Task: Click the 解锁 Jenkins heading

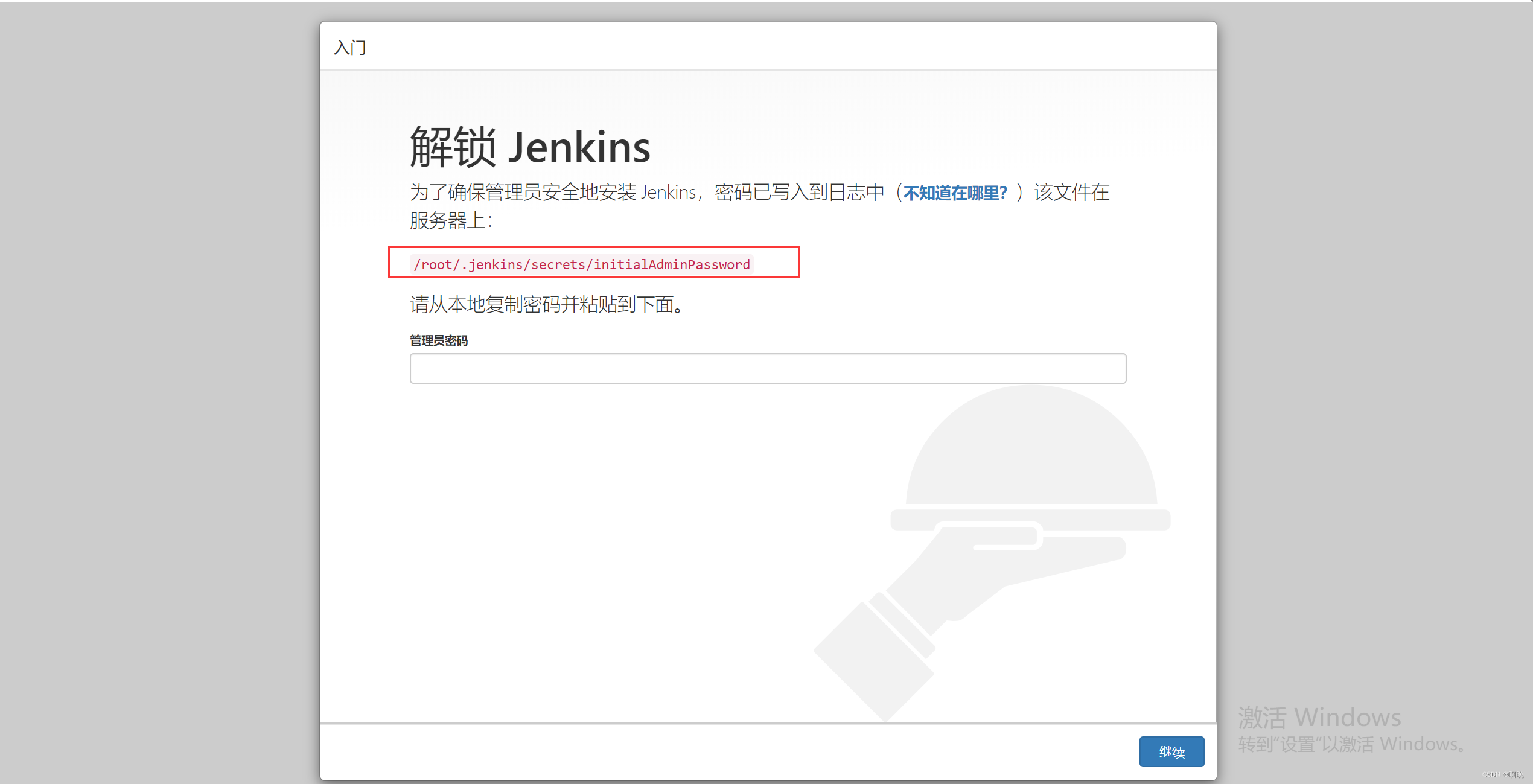Action: click(x=530, y=147)
